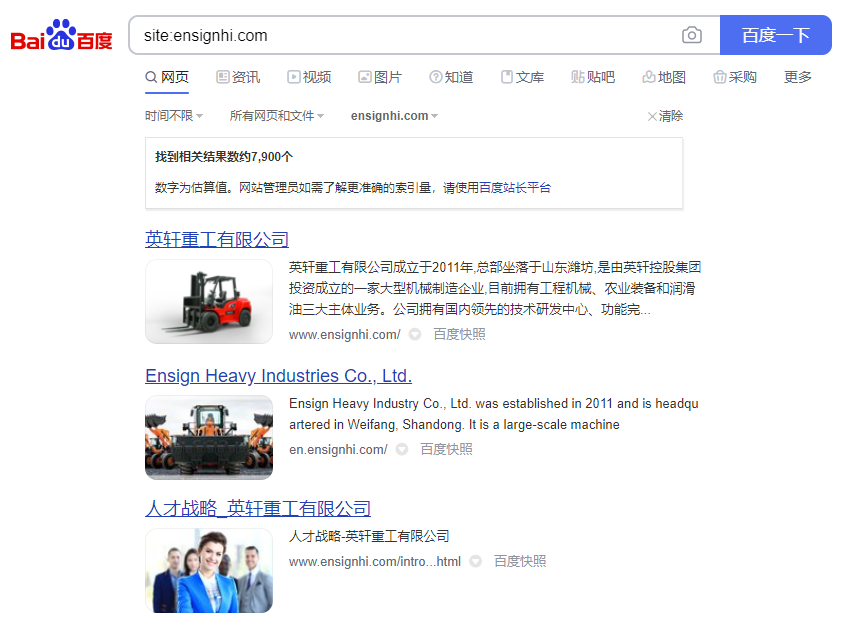
Task: Click the orange wheel loader thumbnail
Action: click(209, 438)
